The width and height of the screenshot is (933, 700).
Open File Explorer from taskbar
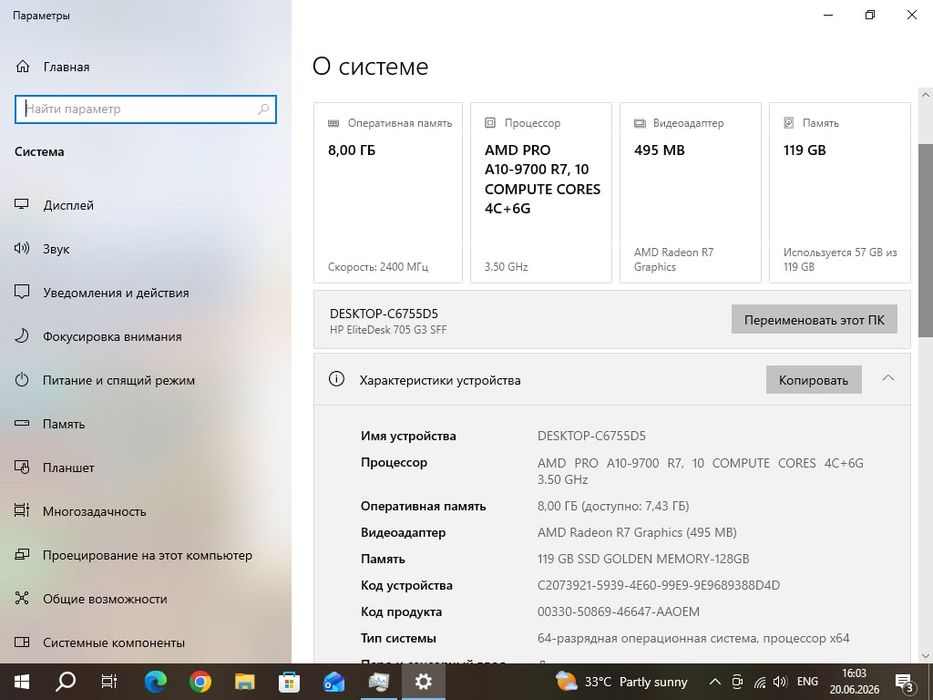coord(245,682)
